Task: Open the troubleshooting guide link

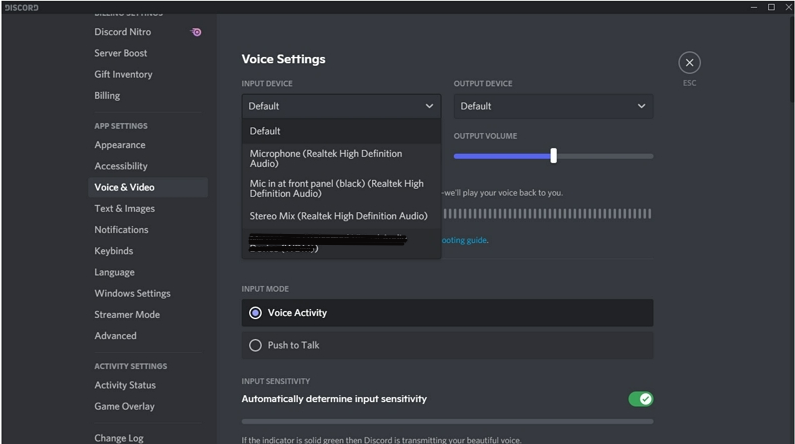Action: tap(464, 240)
